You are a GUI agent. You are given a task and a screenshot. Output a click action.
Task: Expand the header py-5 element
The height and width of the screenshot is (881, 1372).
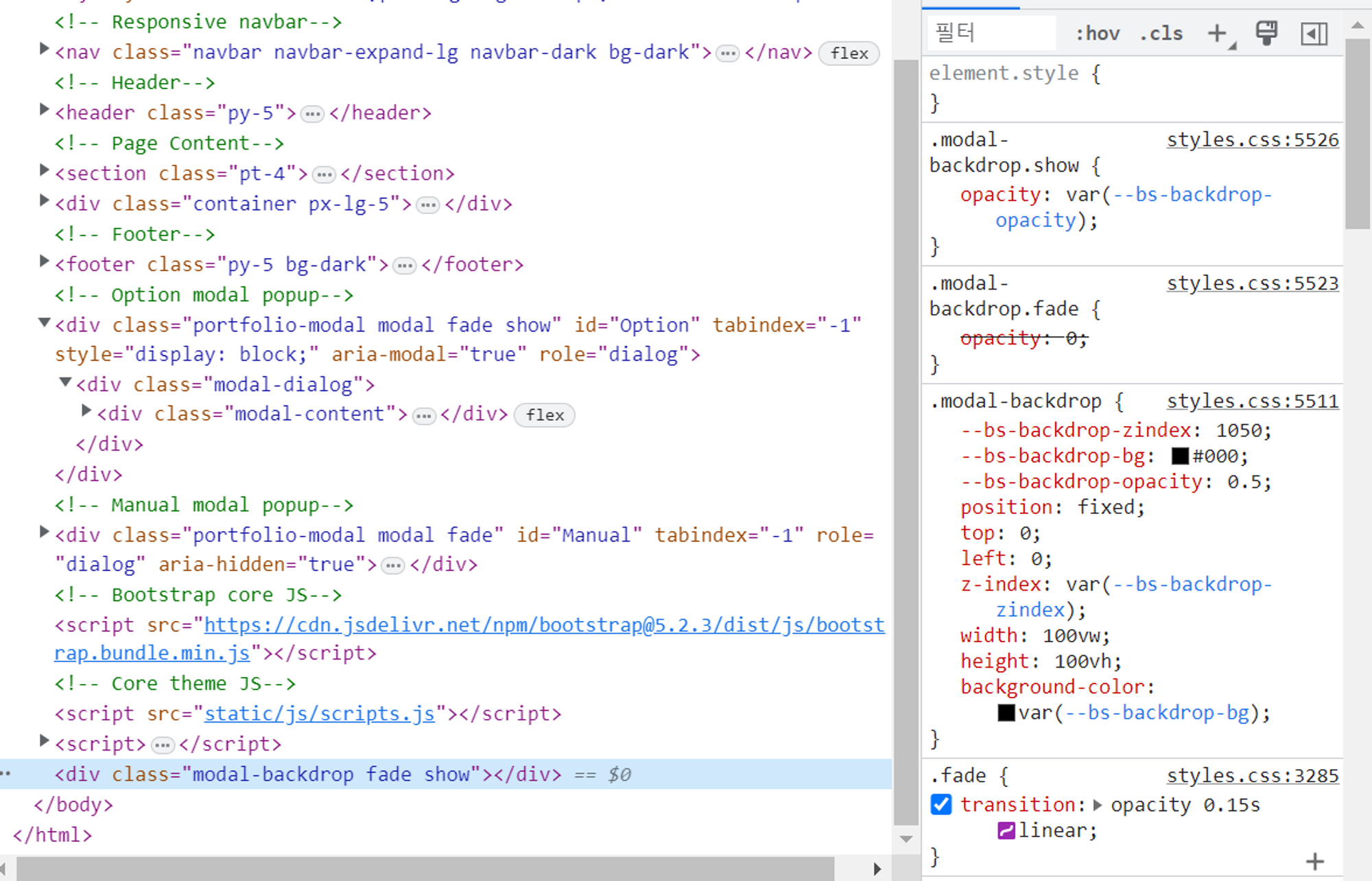(x=44, y=110)
